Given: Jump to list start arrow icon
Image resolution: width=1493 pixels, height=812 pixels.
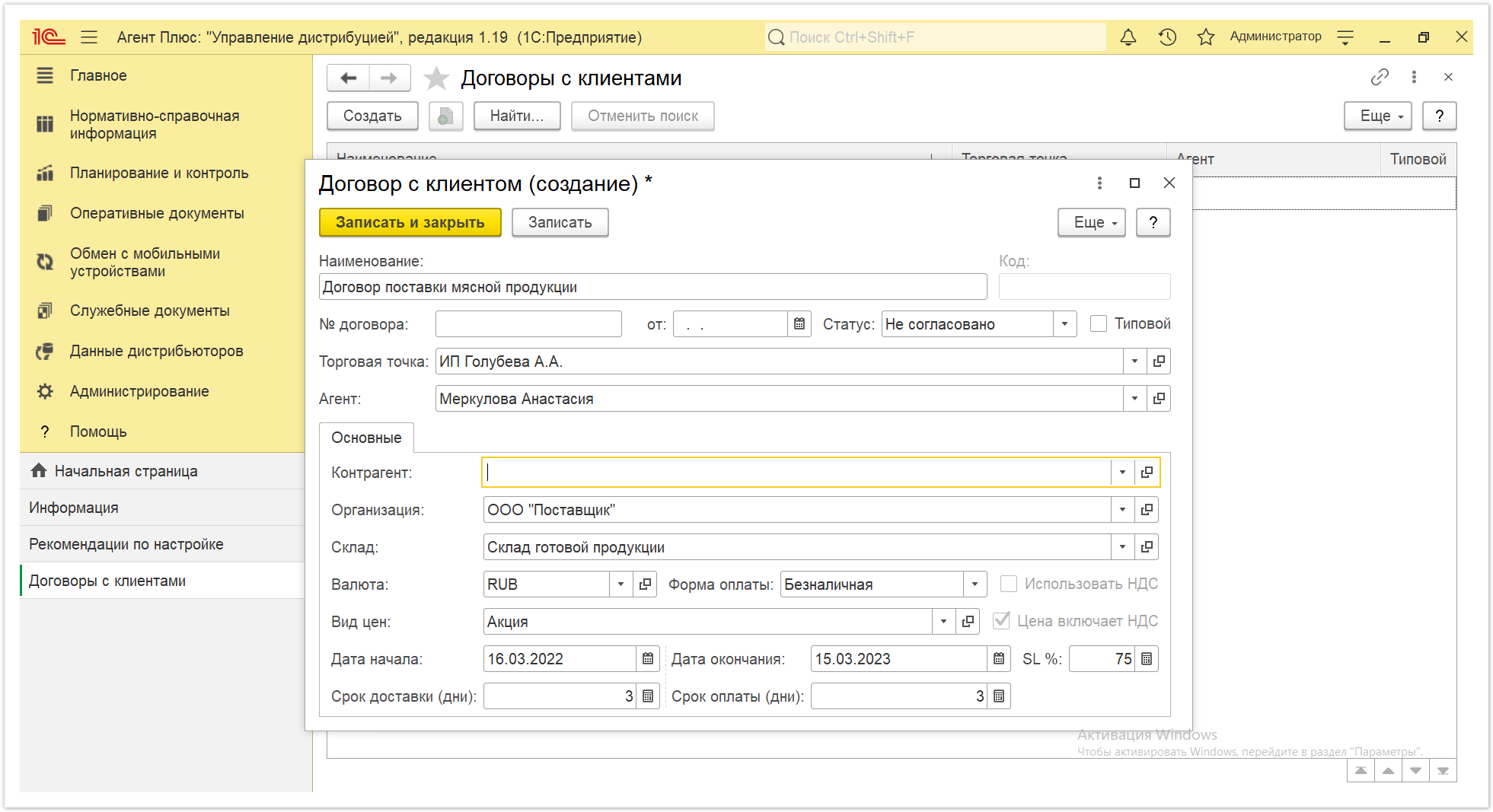Looking at the screenshot, I should coord(1361,771).
